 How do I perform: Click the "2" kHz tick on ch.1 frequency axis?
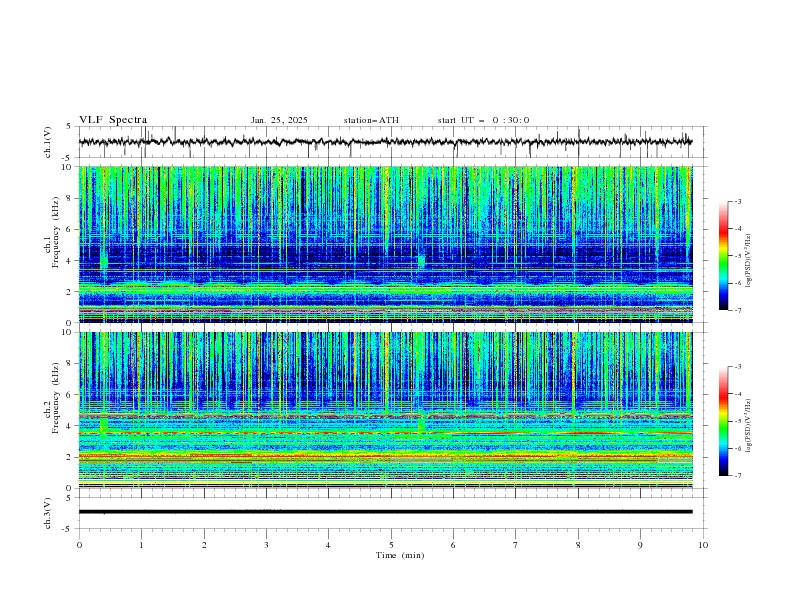click(71, 291)
